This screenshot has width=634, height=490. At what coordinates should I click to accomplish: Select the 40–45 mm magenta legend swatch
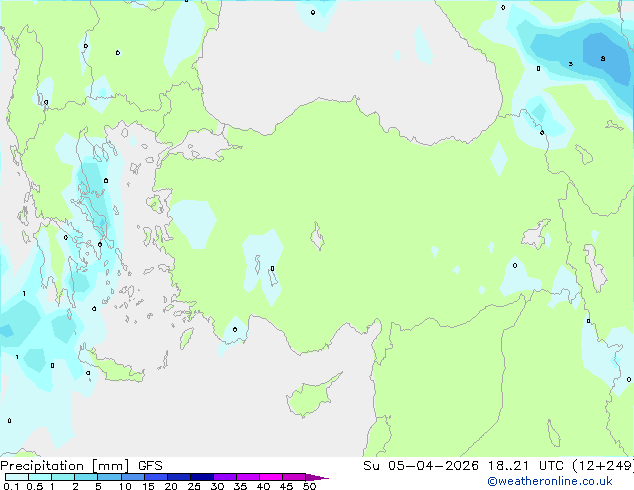click(271, 477)
